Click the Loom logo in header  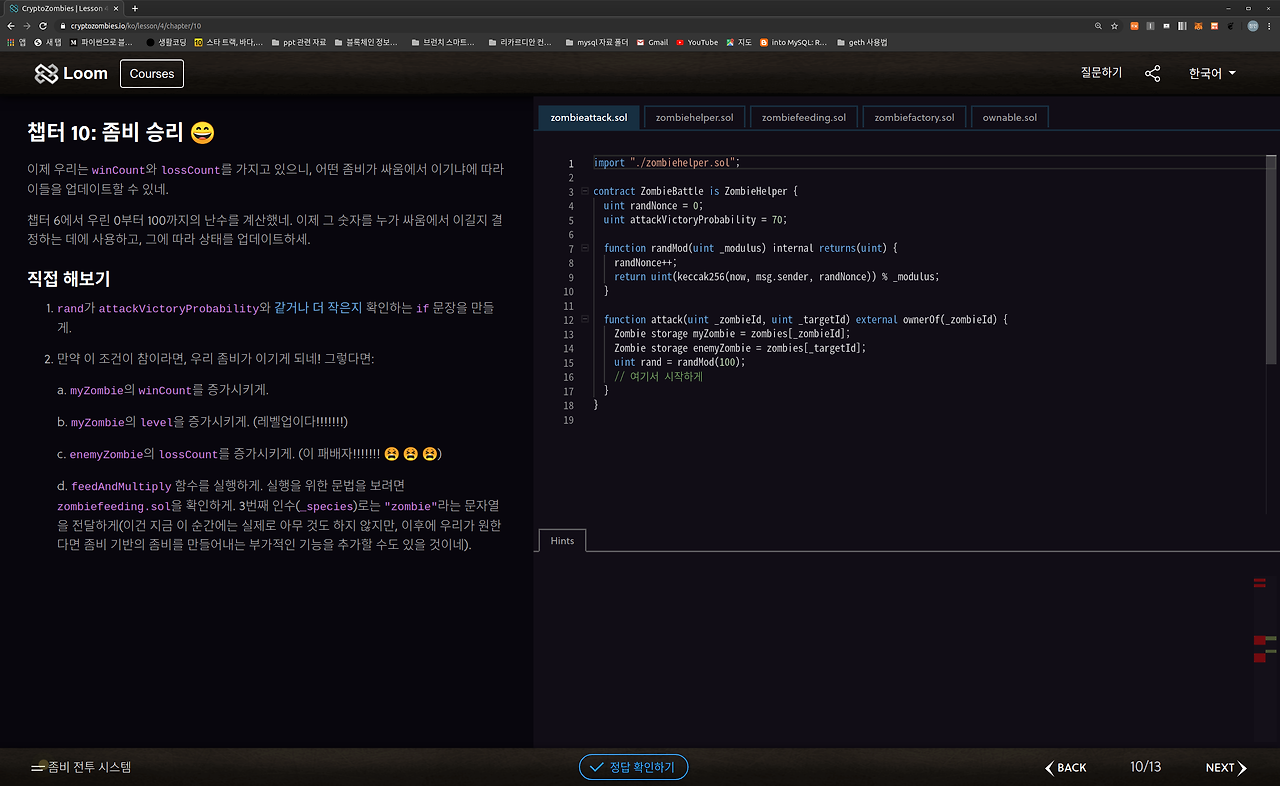tap(71, 73)
